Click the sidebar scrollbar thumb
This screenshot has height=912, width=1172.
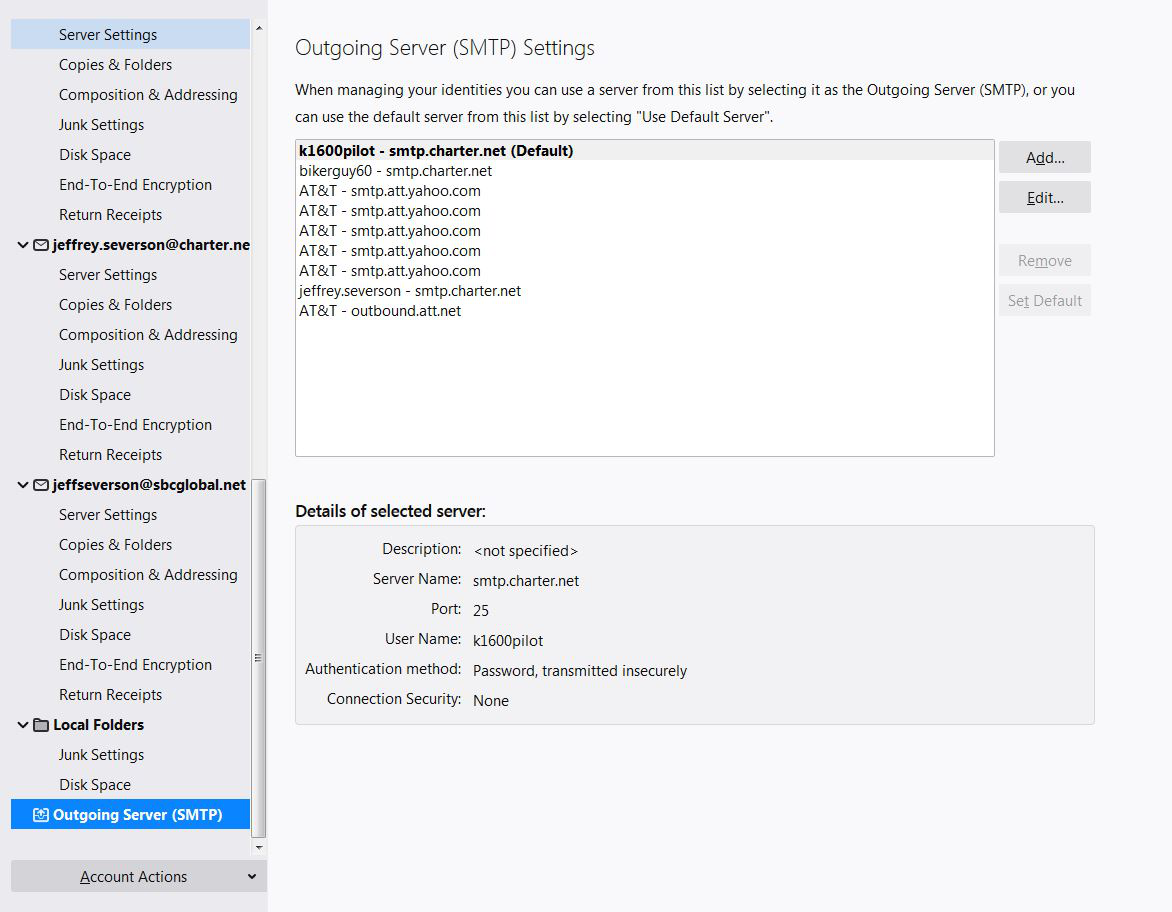coord(259,658)
